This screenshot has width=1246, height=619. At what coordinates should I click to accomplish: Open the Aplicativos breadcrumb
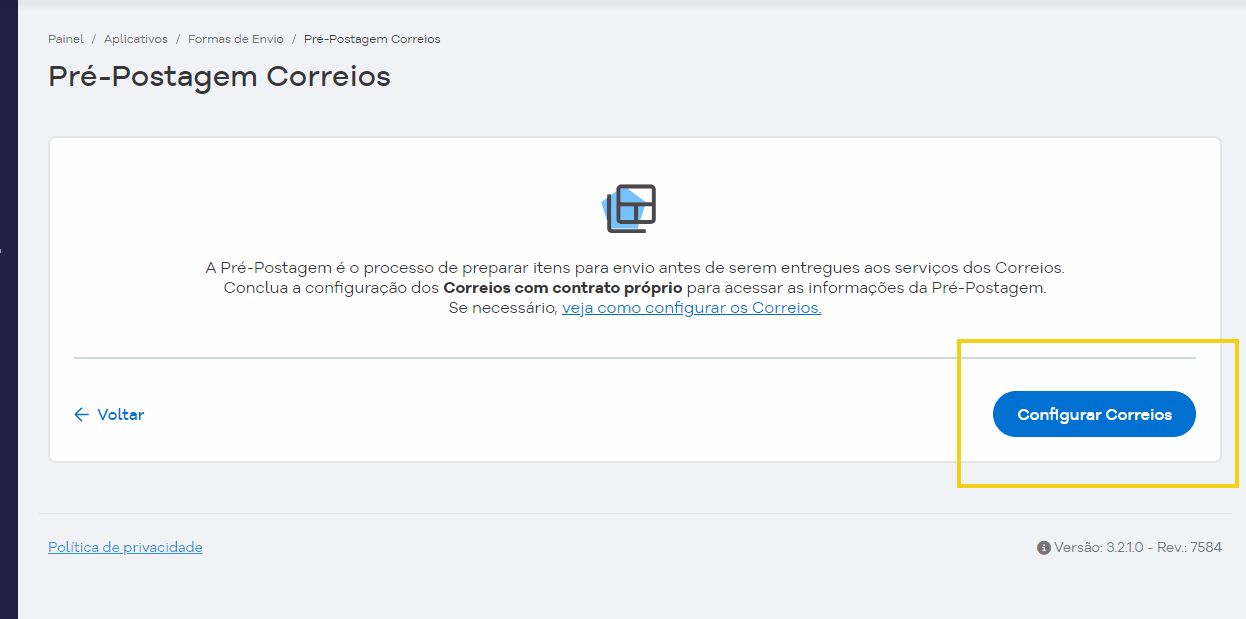point(136,39)
